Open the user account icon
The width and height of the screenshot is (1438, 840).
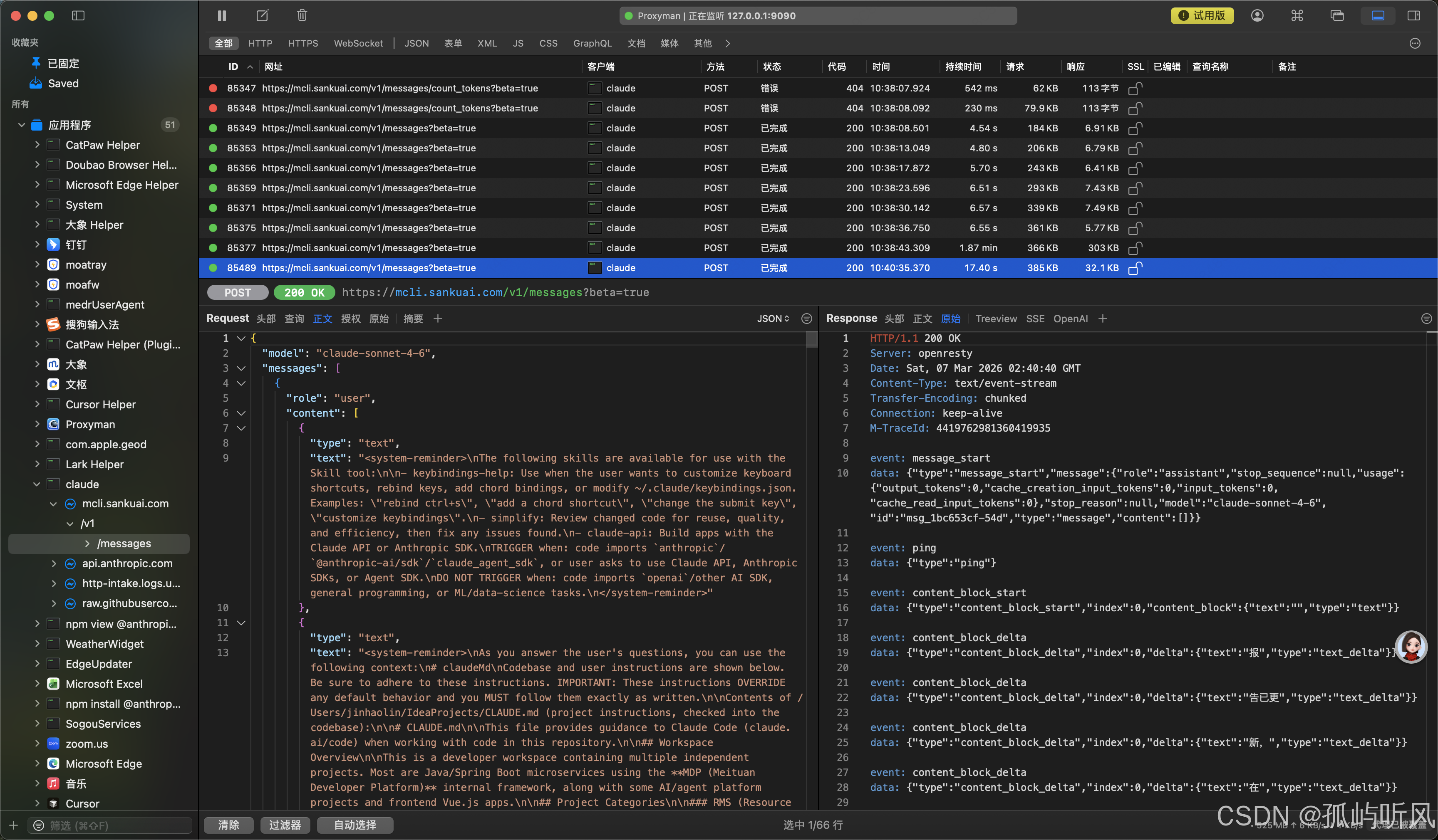(1257, 15)
